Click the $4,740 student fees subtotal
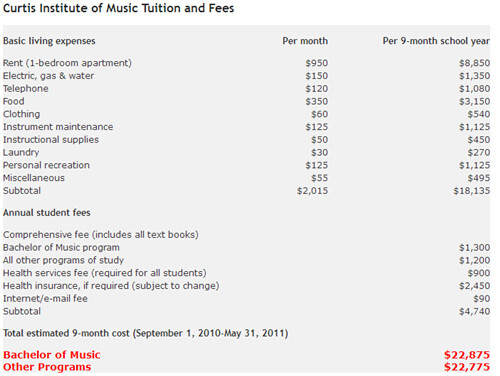The image size is (500, 376). [474, 311]
